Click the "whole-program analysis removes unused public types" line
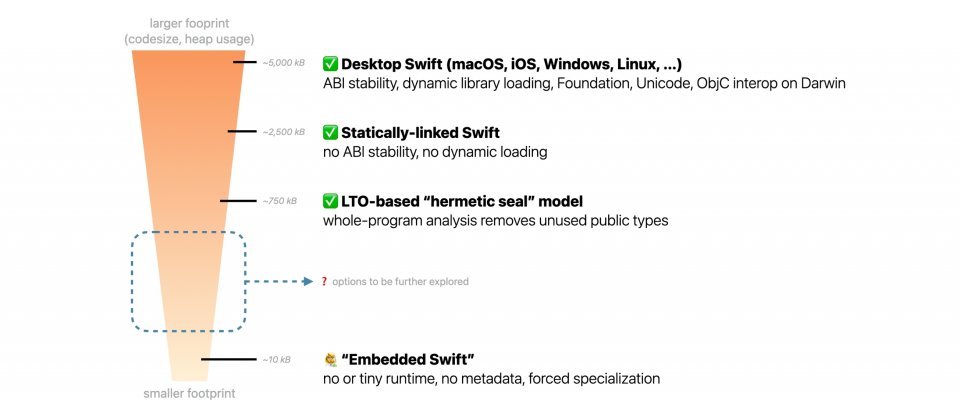This screenshot has height=420, width=960. (497, 220)
